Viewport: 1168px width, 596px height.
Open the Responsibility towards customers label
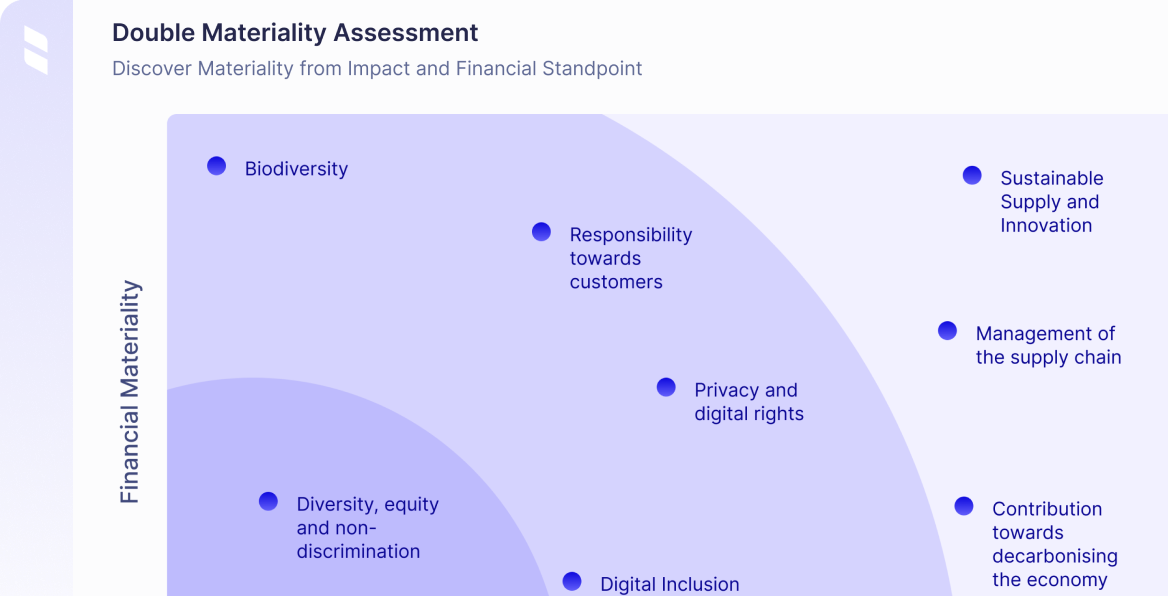(x=630, y=258)
